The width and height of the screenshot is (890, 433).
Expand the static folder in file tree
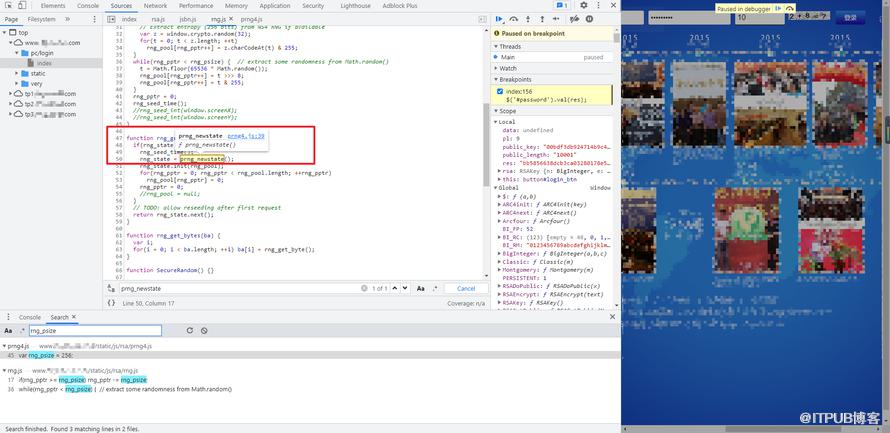[18, 73]
